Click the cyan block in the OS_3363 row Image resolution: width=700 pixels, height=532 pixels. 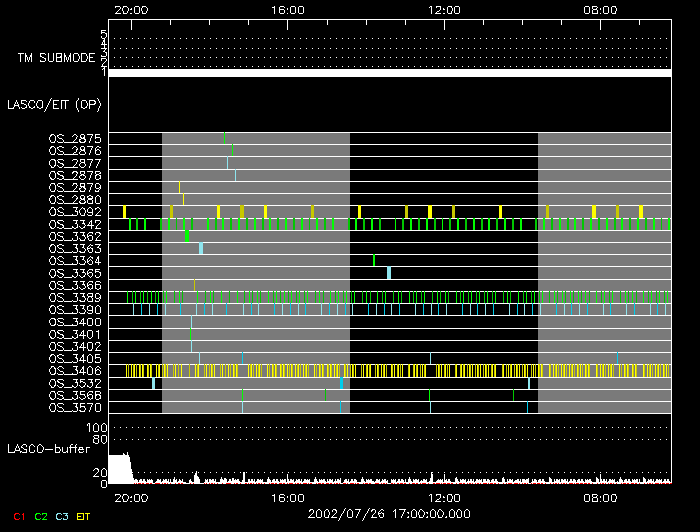coord(201,248)
